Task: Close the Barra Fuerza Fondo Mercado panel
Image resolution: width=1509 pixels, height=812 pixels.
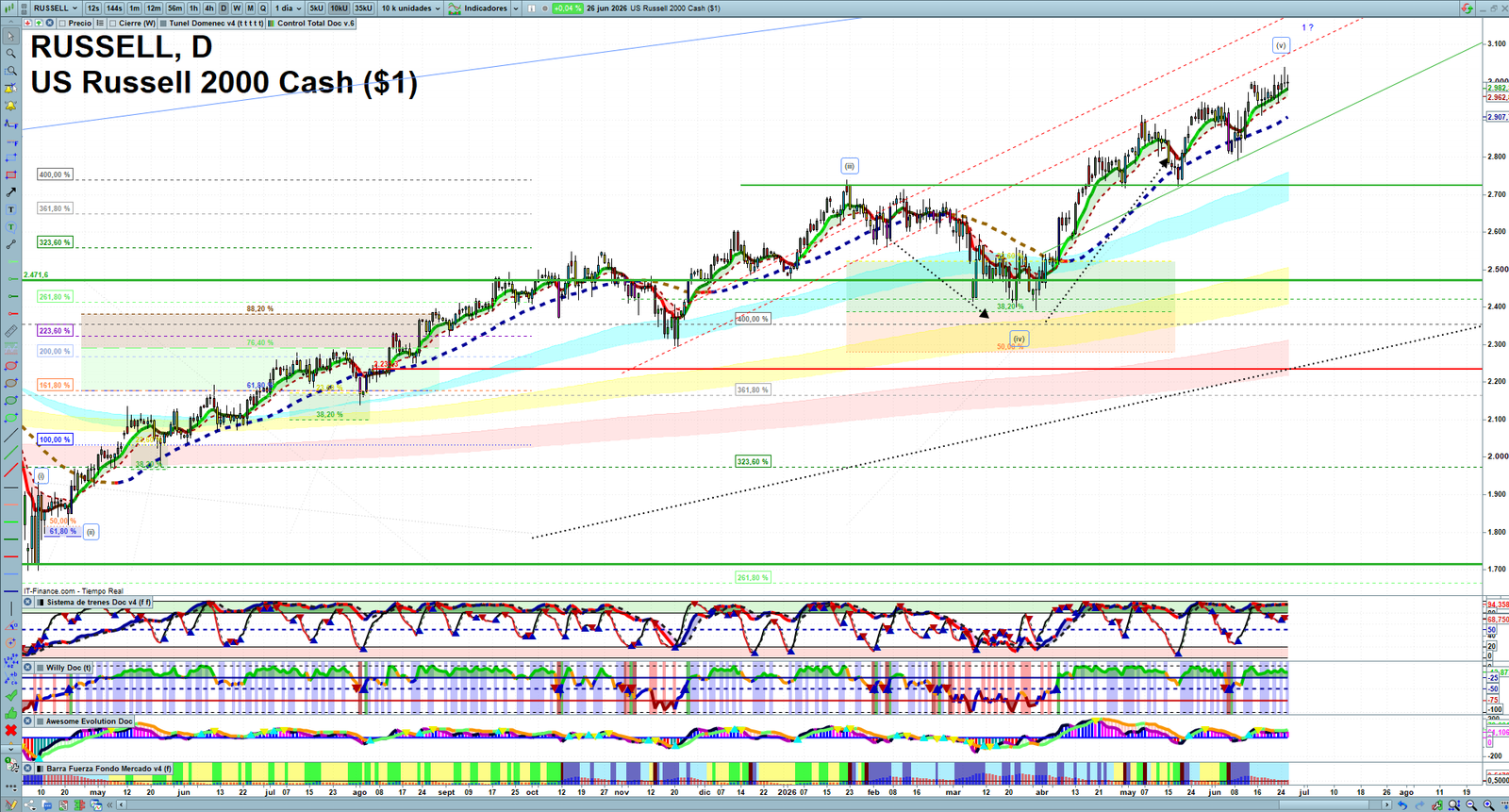Action: pos(28,769)
